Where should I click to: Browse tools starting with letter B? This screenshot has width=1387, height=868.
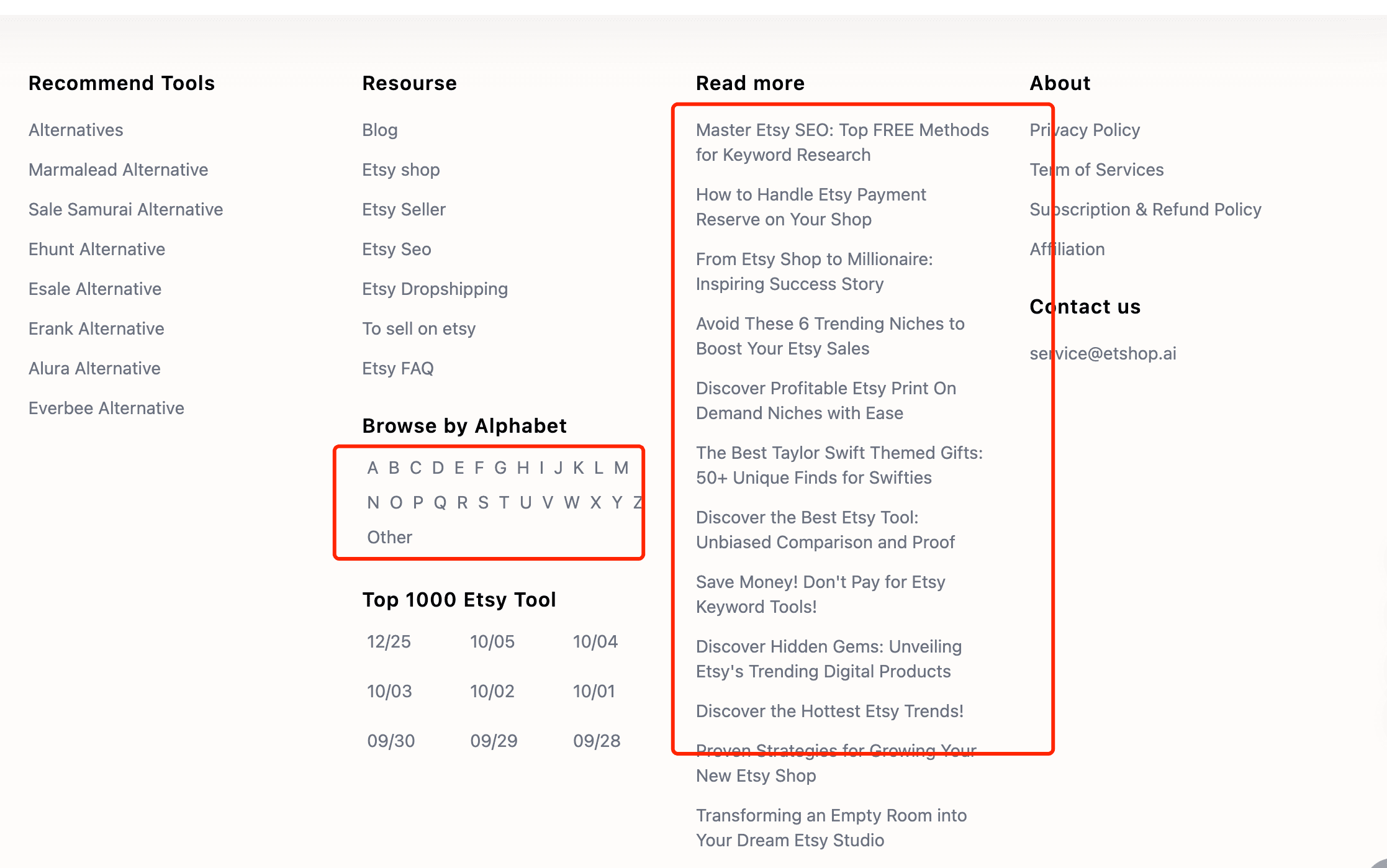tap(394, 468)
